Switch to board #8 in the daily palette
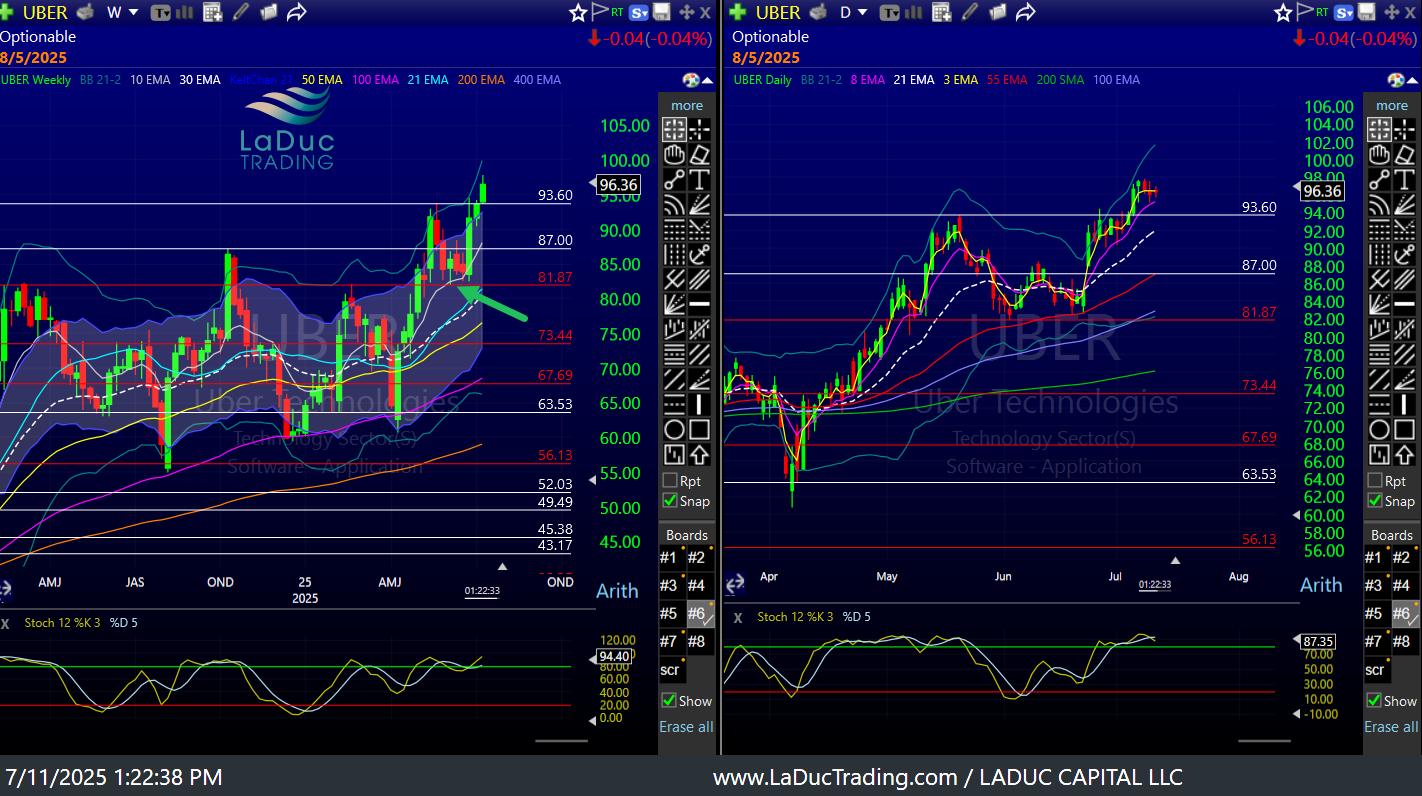 (x=1404, y=641)
